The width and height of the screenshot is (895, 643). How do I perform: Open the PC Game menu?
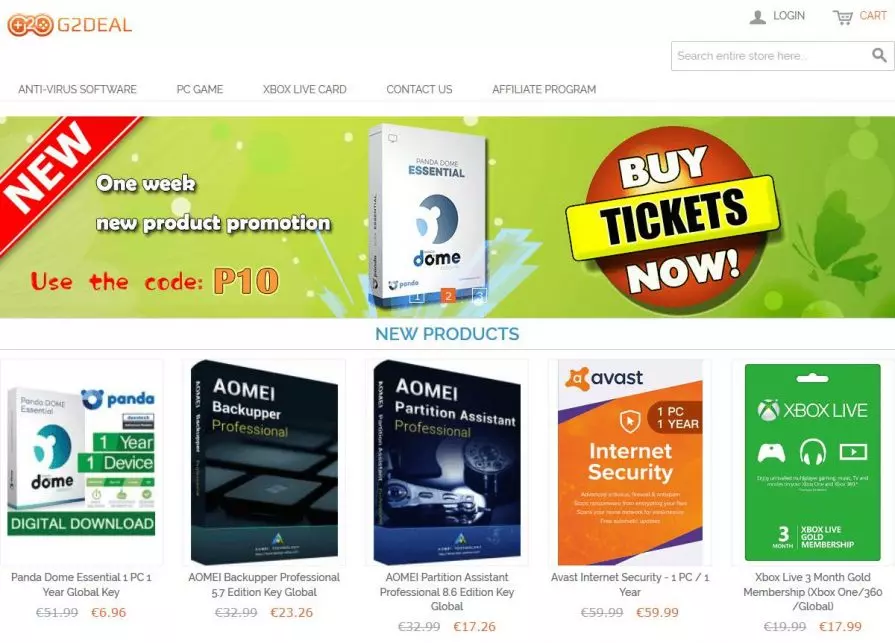(200, 90)
